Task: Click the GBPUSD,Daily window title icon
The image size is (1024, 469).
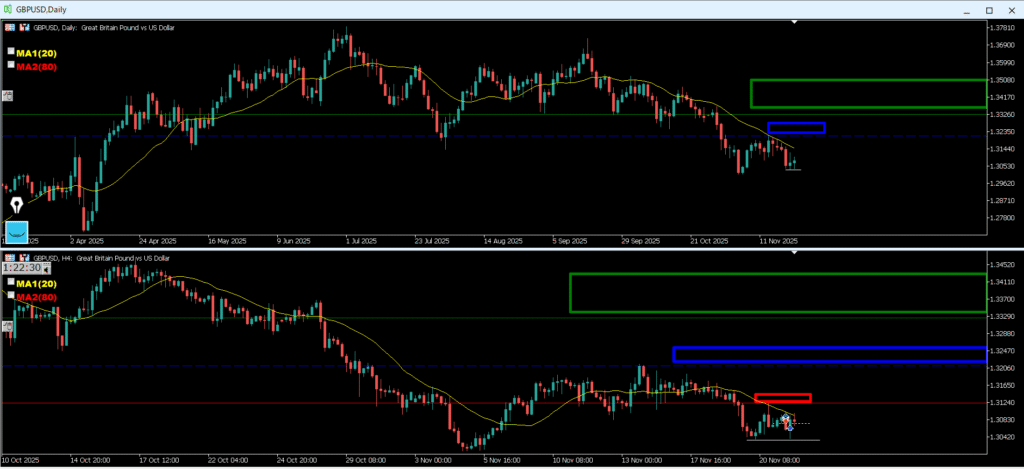Action: (8, 7)
